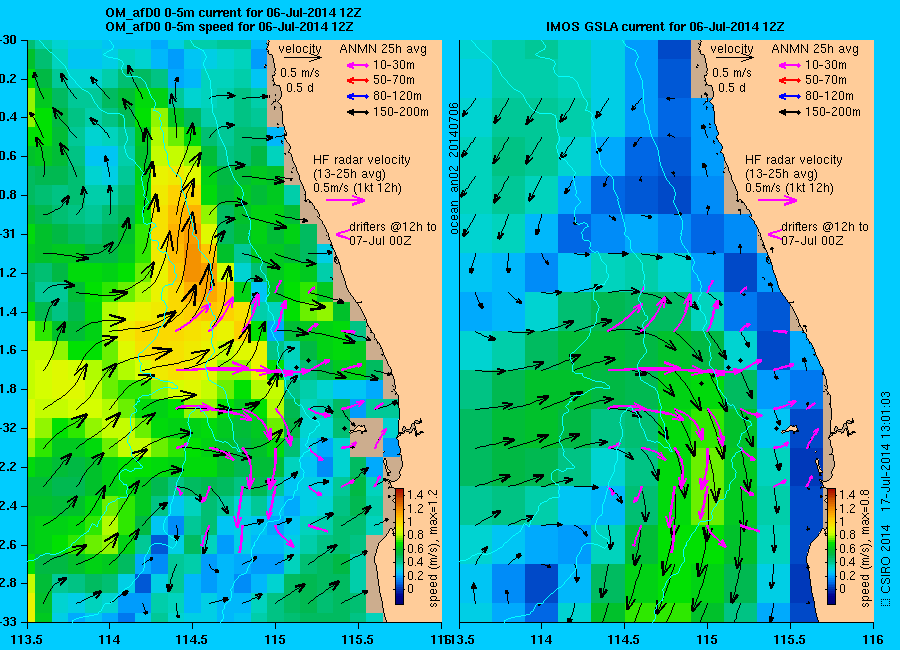
Task: Click the '150-200m' label in left legend
Action: 401,112
